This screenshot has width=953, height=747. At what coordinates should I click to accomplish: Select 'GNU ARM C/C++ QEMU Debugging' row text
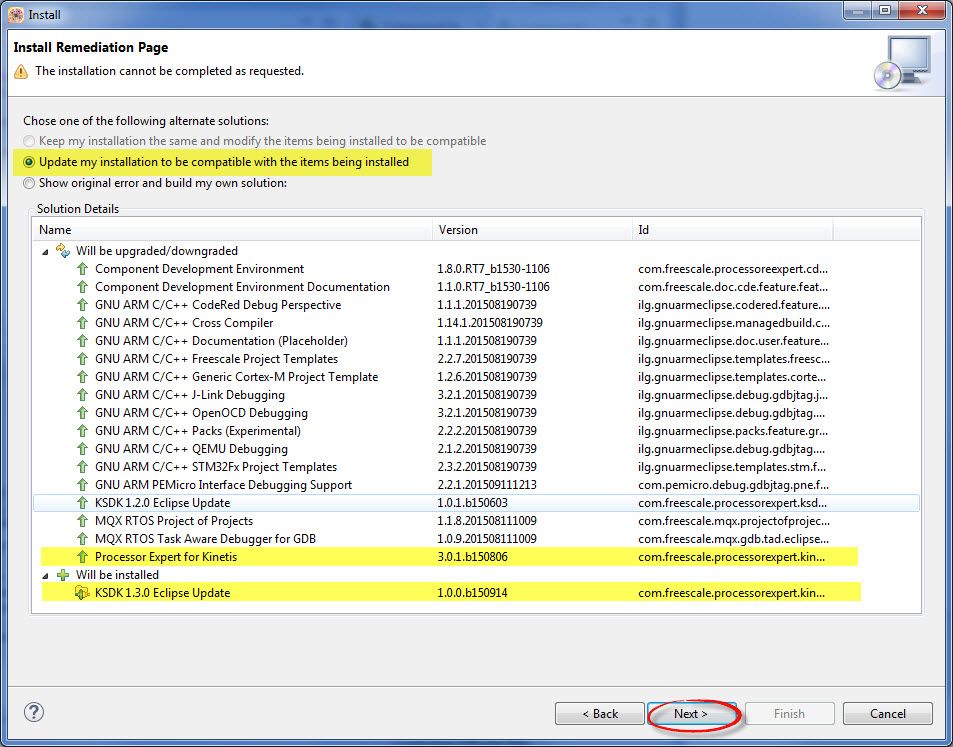pyautogui.click(x=191, y=449)
